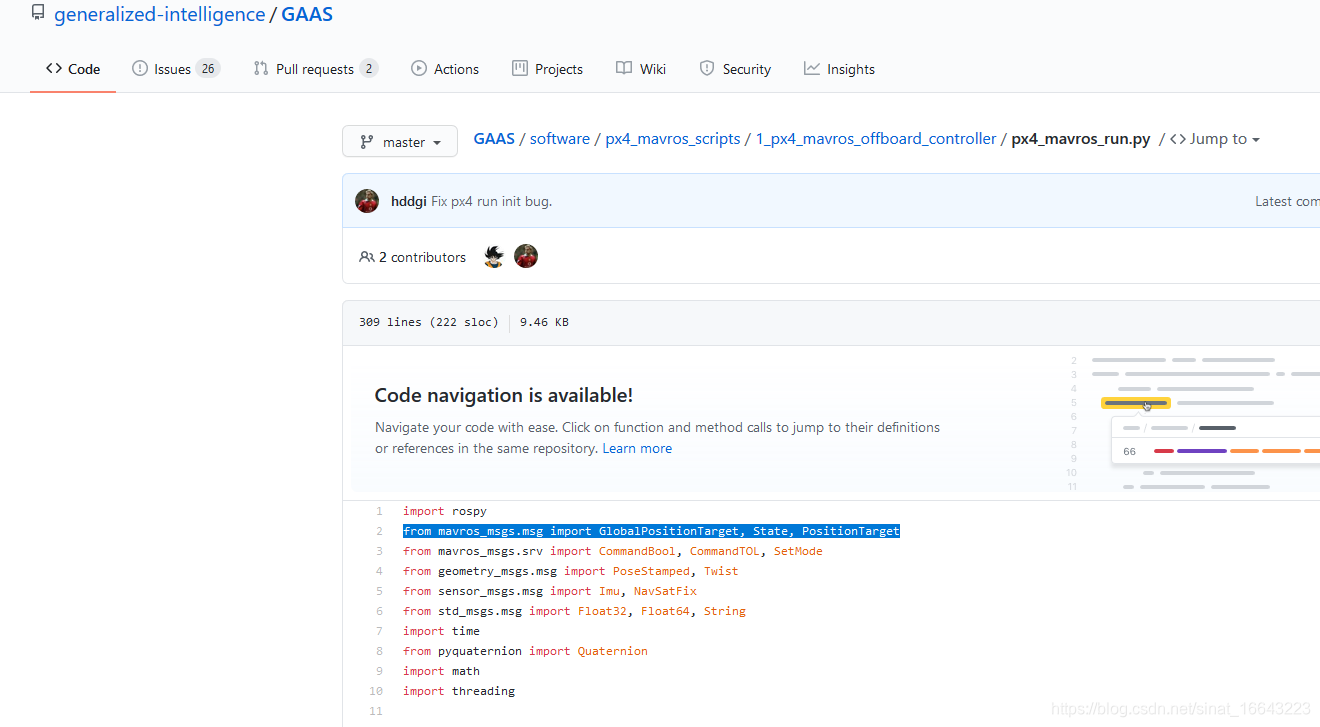This screenshot has width=1320, height=727.
Task: Click the Learn more link
Action: coord(637,449)
